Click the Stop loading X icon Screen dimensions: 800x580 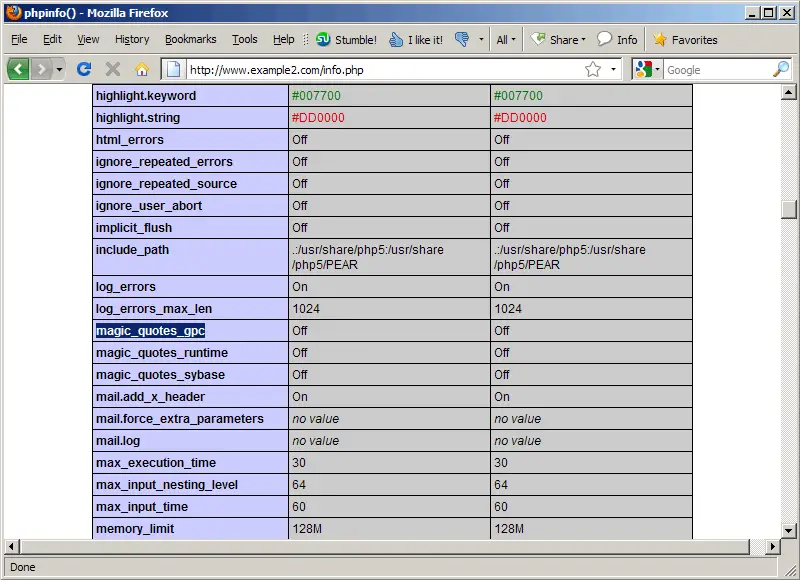tap(113, 69)
